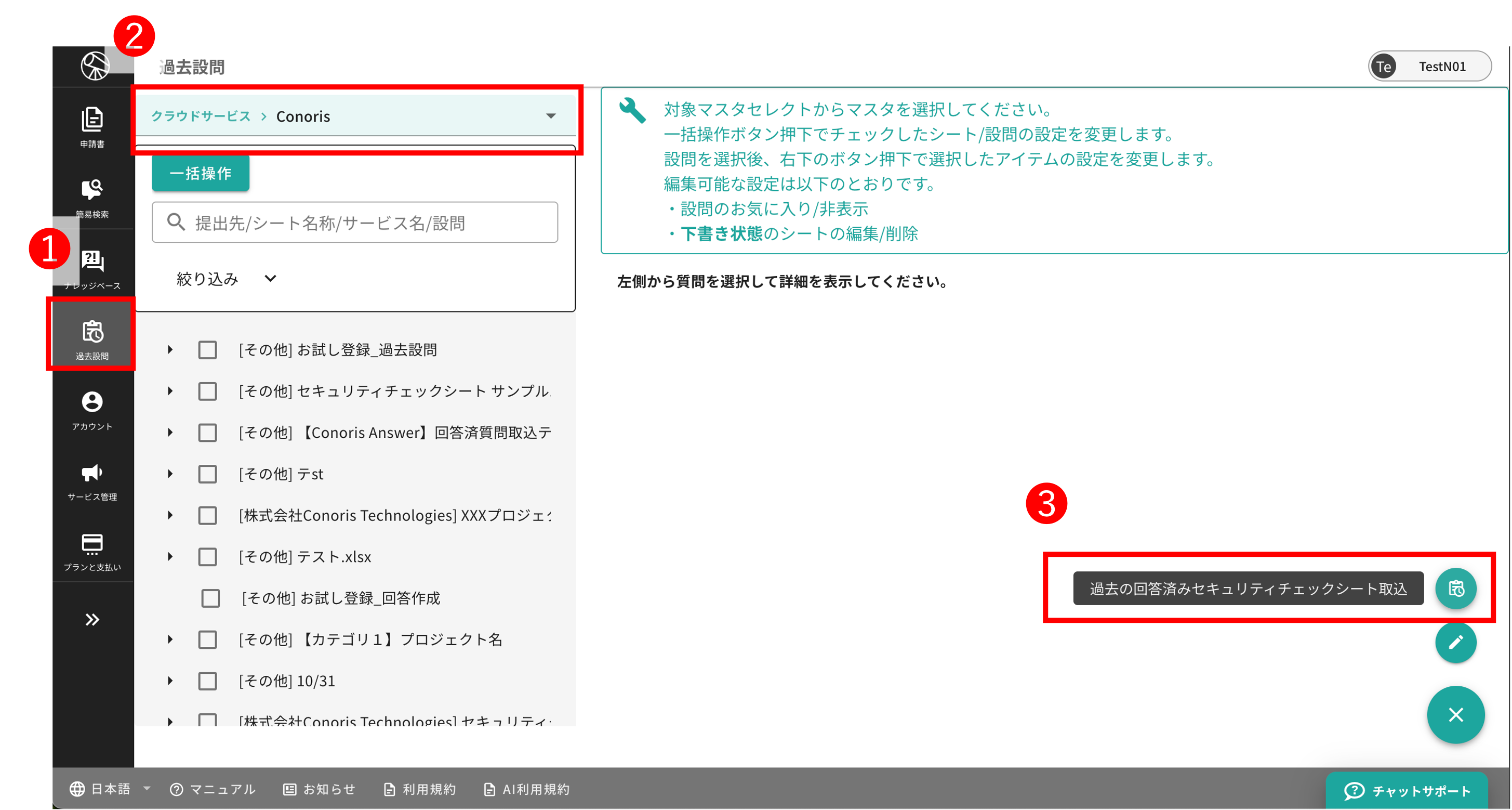Tick the お試し登録_回答作成 checkbox
Image resolution: width=1512 pixels, height=810 pixels.
(210, 598)
